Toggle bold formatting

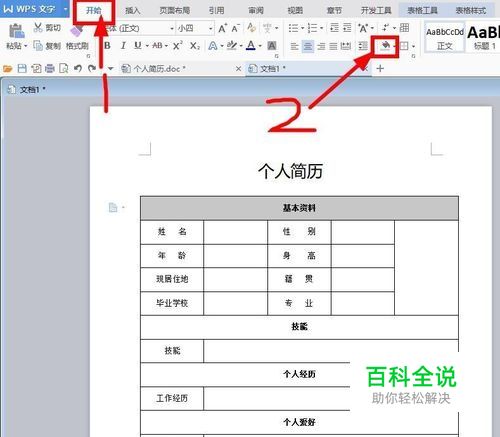coord(107,46)
